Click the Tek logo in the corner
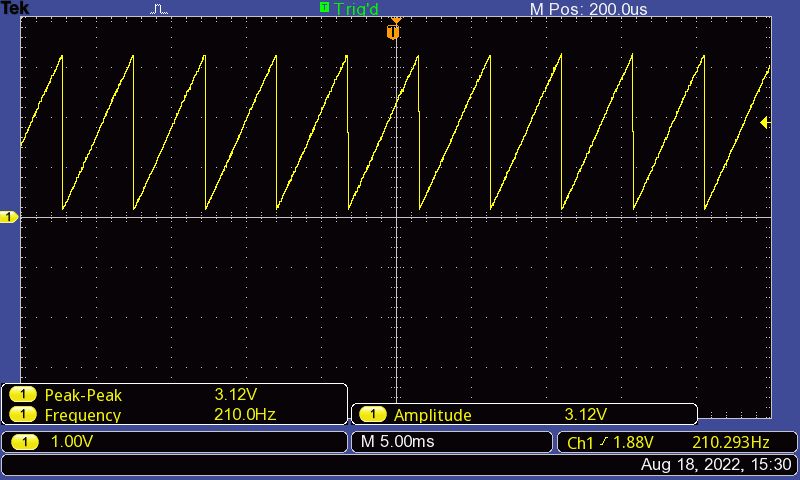 point(15,8)
